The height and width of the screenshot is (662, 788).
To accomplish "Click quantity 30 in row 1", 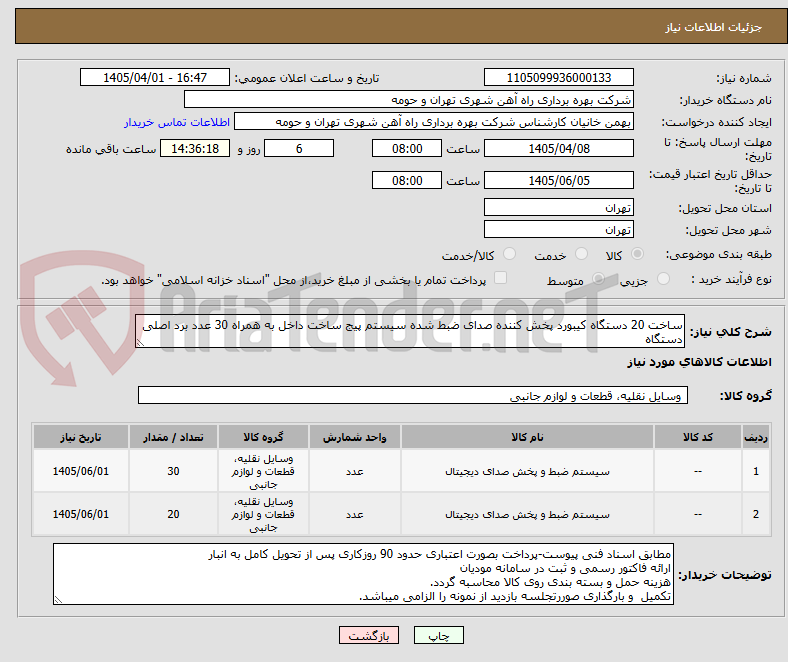I will click(x=173, y=471).
